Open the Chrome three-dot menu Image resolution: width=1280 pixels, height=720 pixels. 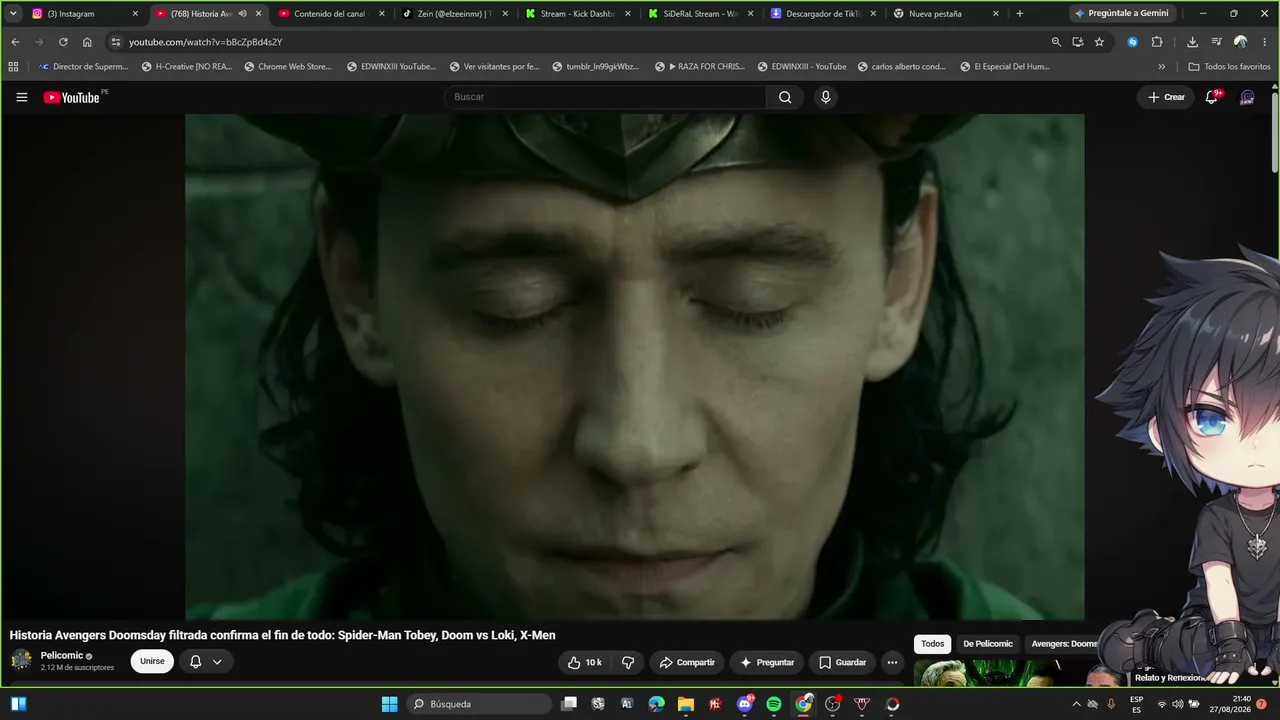pos(1264,42)
